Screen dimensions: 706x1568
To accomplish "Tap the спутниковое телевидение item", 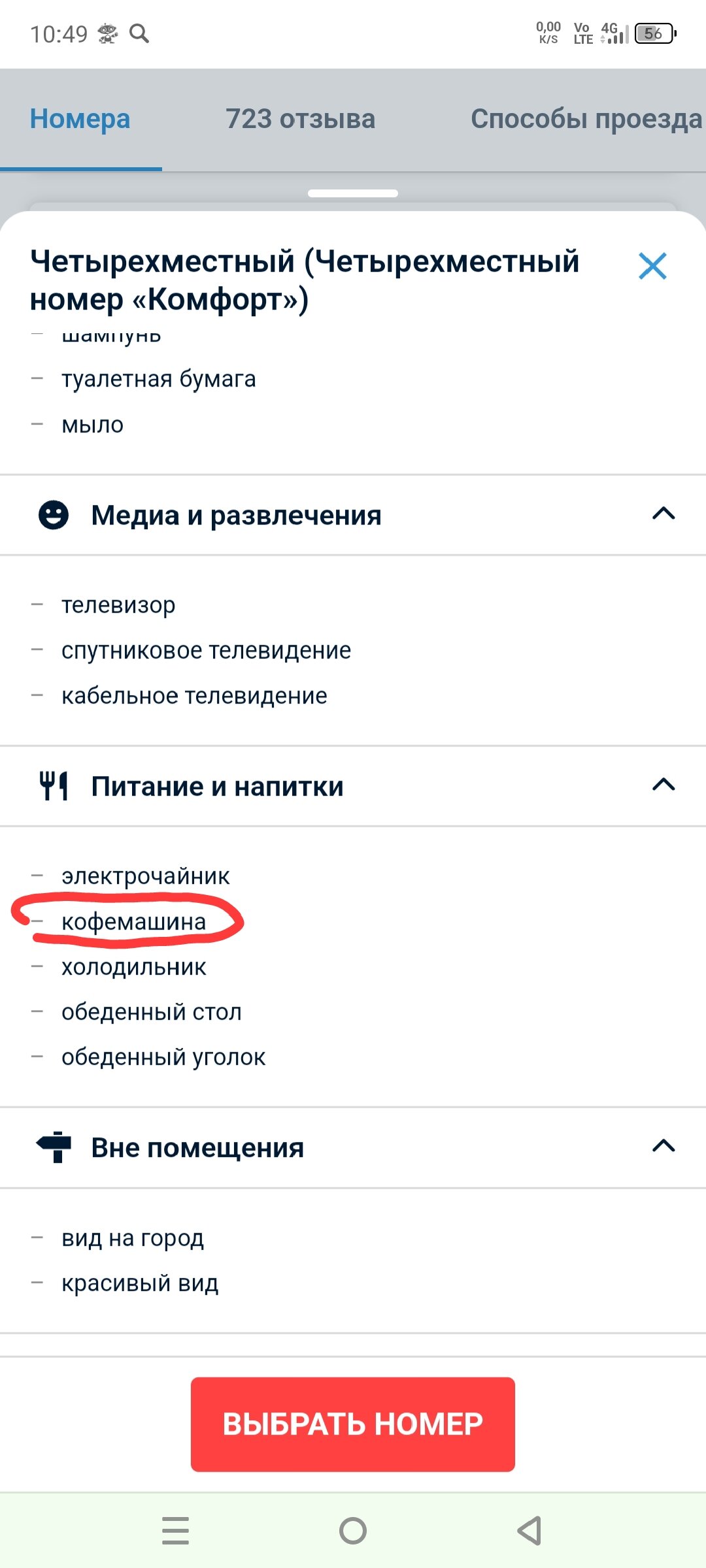I will click(206, 651).
